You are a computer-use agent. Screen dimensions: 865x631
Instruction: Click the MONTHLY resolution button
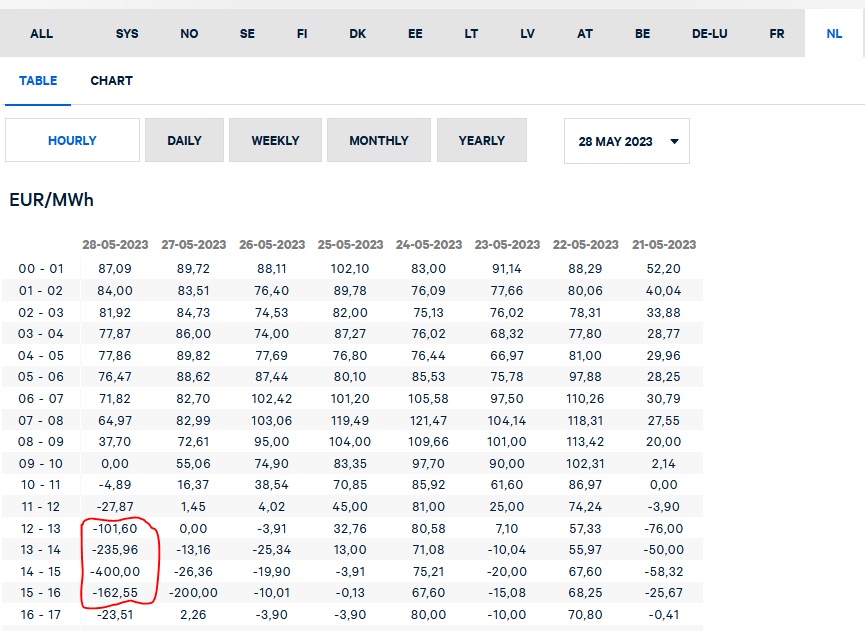pyautogui.click(x=378, y=141)
